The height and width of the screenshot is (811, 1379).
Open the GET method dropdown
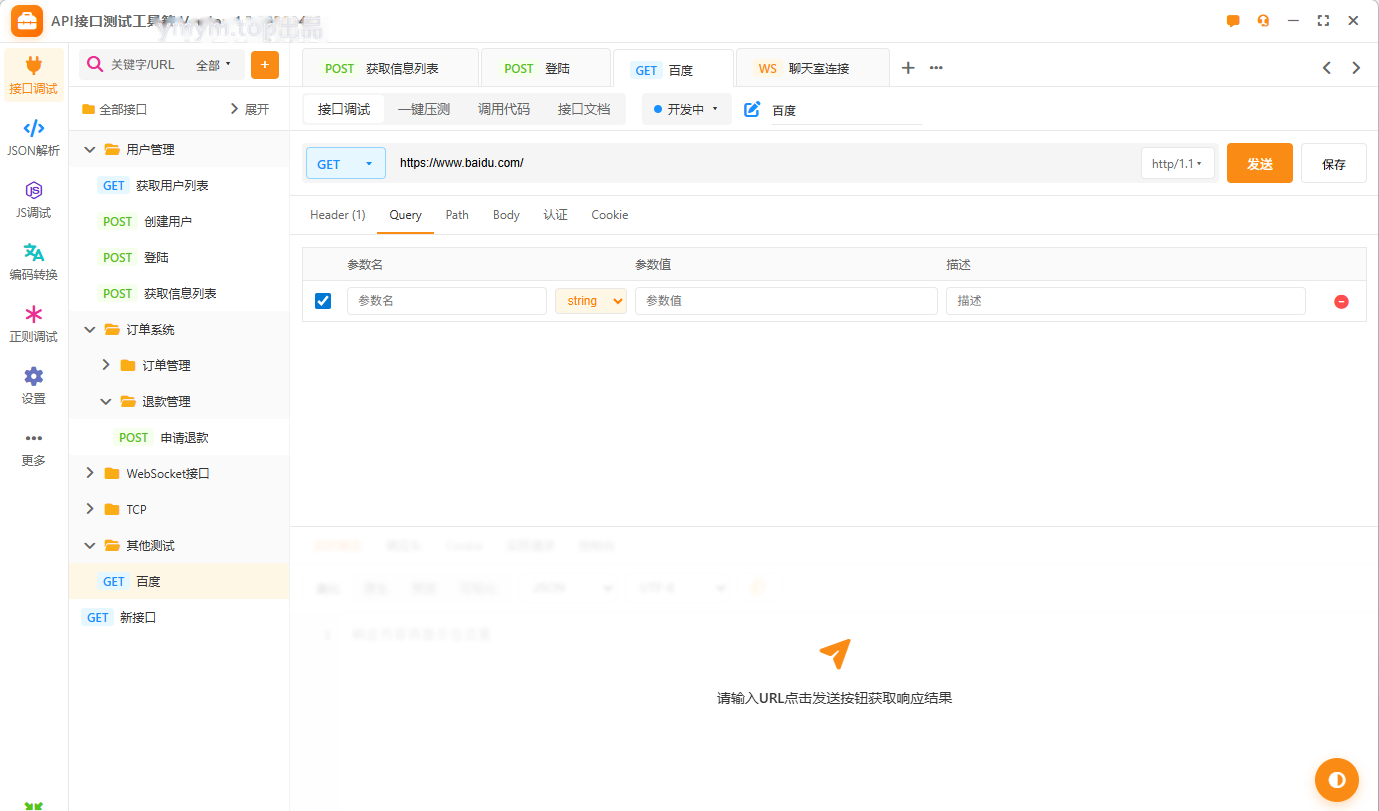[345, 164]
